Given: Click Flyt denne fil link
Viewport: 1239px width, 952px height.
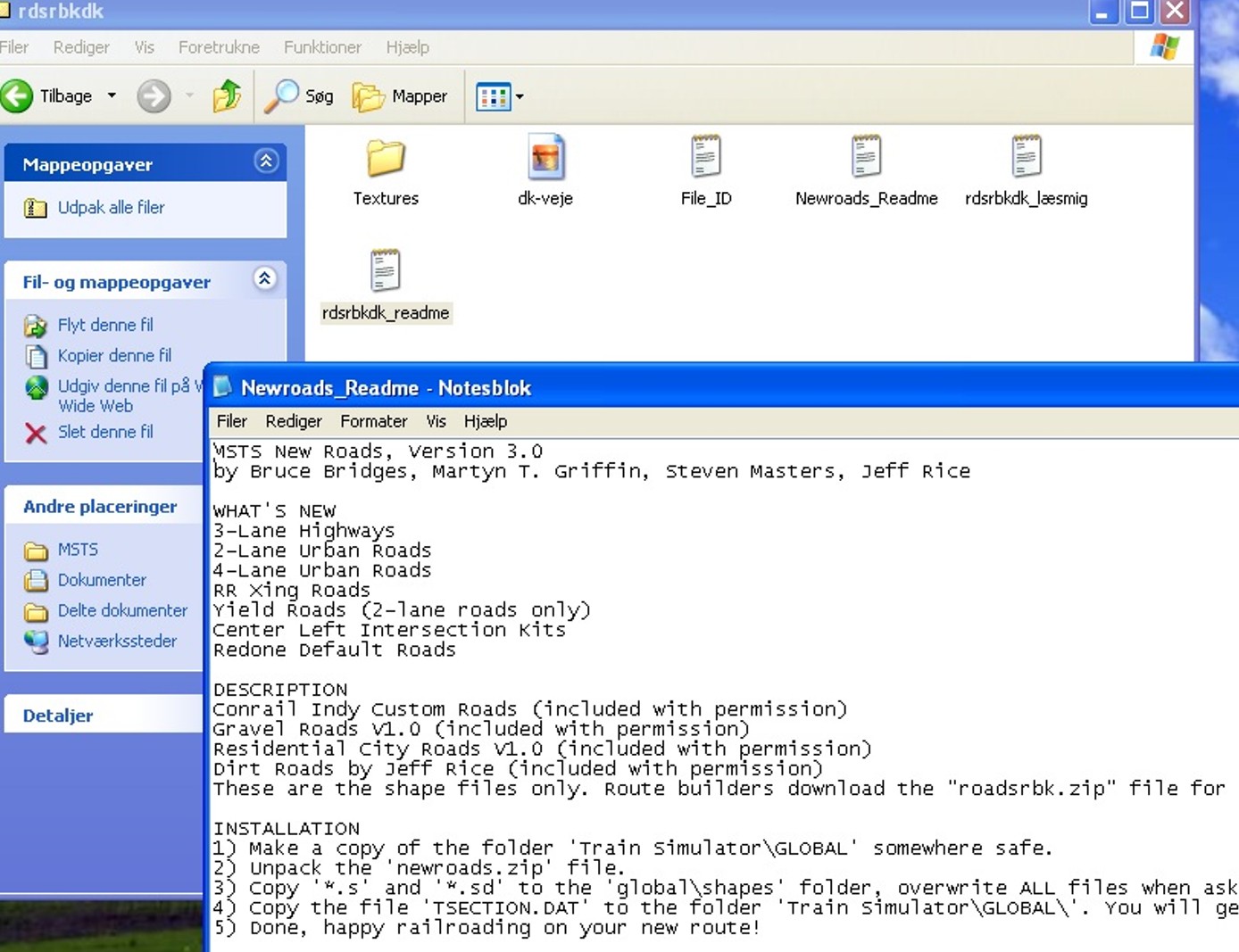Looking at the screenshot, I should pos(105,325).
